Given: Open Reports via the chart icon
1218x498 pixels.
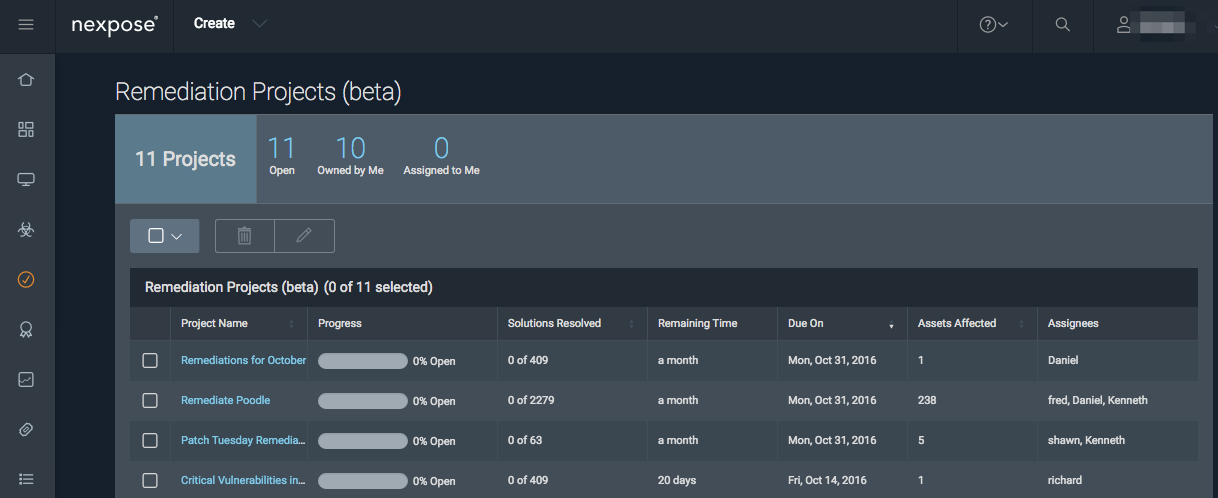Looking at the screenshot, I should (x=26, y=380).
